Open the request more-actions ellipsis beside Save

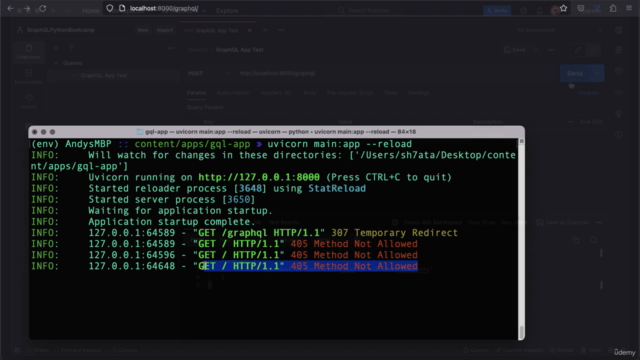551,50
